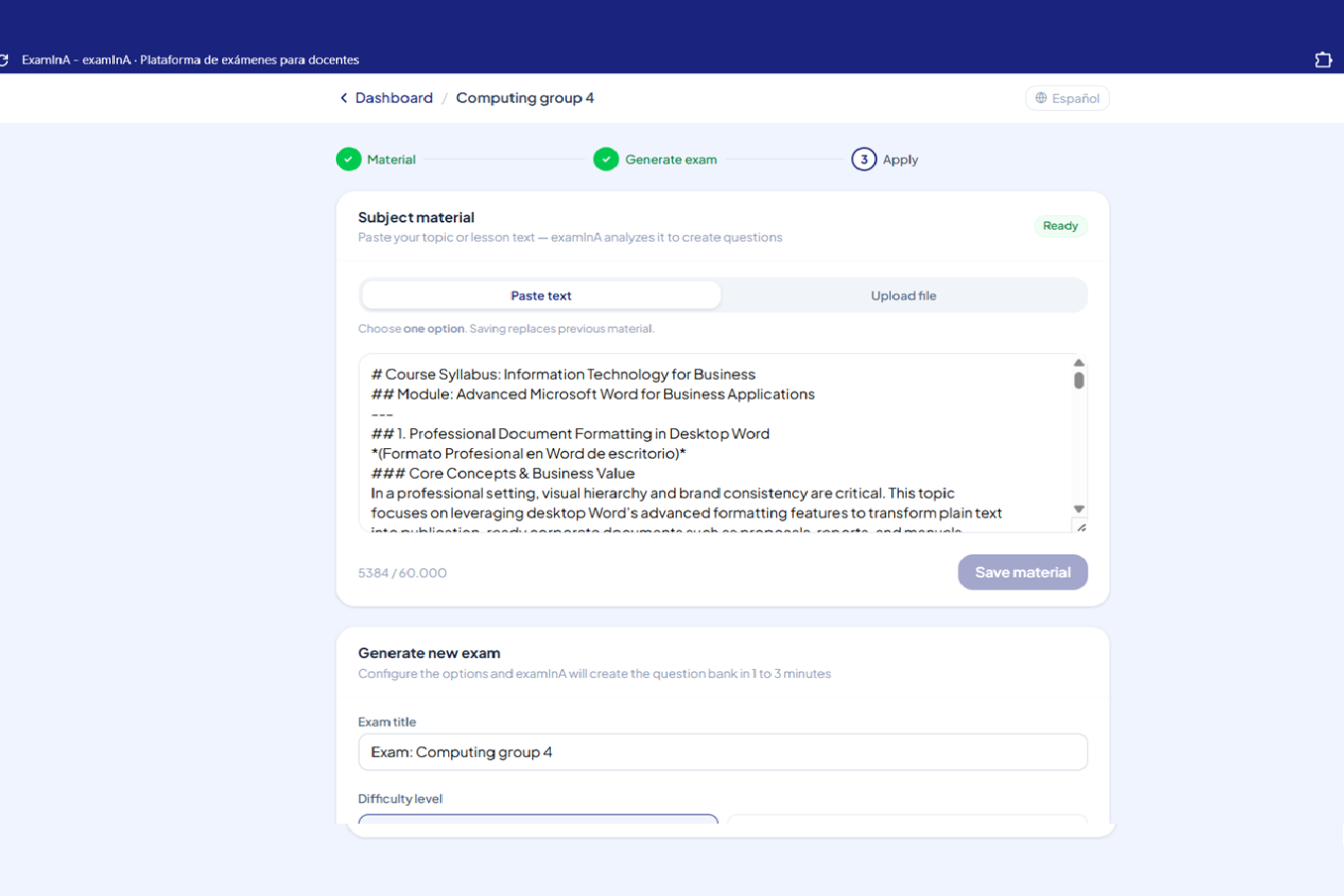Click the reload icon beside the ExamInA title
The image size is (1344, 896).
pyautogui.click(x=4, y=60)
